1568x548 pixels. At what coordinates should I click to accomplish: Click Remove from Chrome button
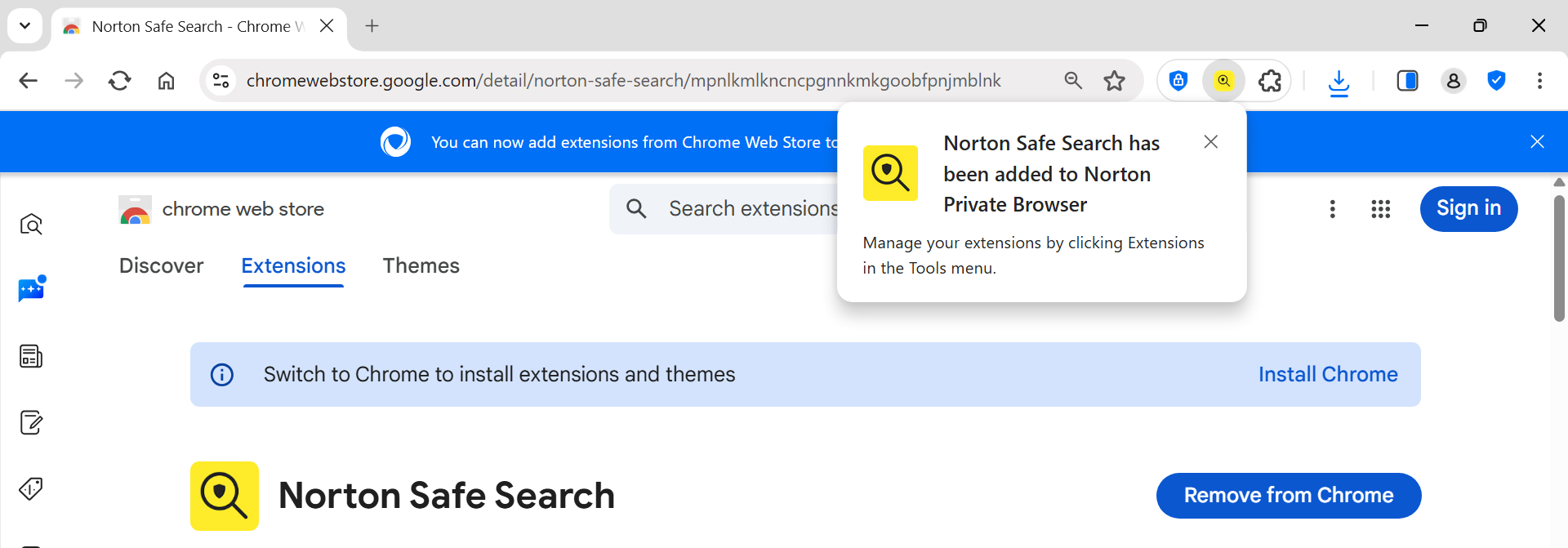[x=1289, y=496]
